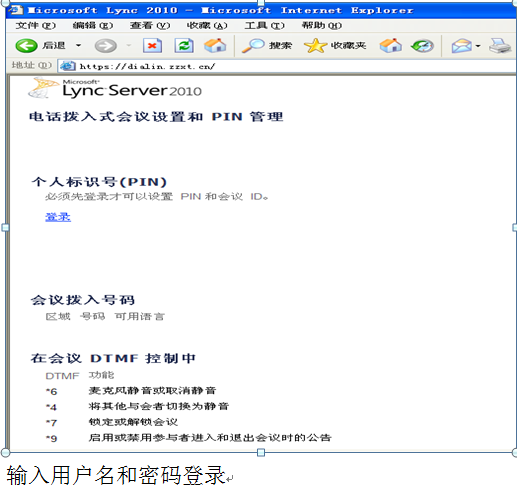This screenshot has height=496, width=517.
Task: Open the 查看(V) menu
Action: click(x=150, y=25)
